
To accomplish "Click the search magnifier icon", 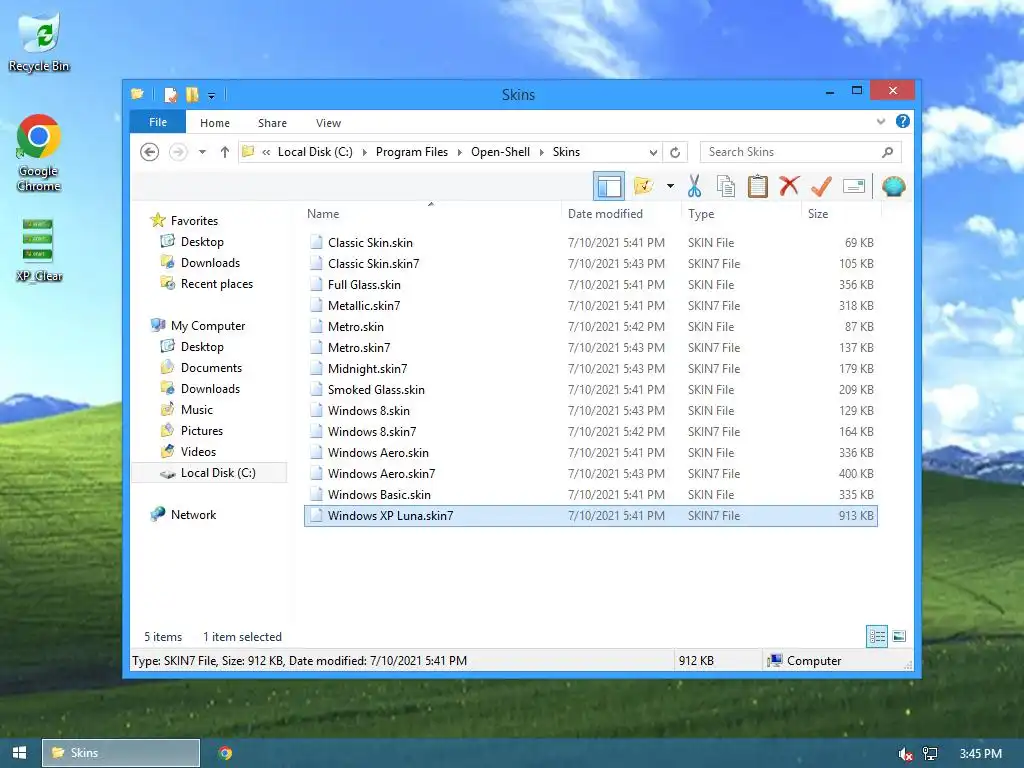I will 888,152.
